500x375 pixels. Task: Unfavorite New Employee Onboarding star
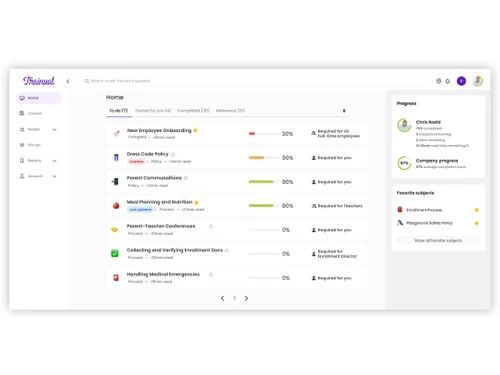(x=196, y=130)
